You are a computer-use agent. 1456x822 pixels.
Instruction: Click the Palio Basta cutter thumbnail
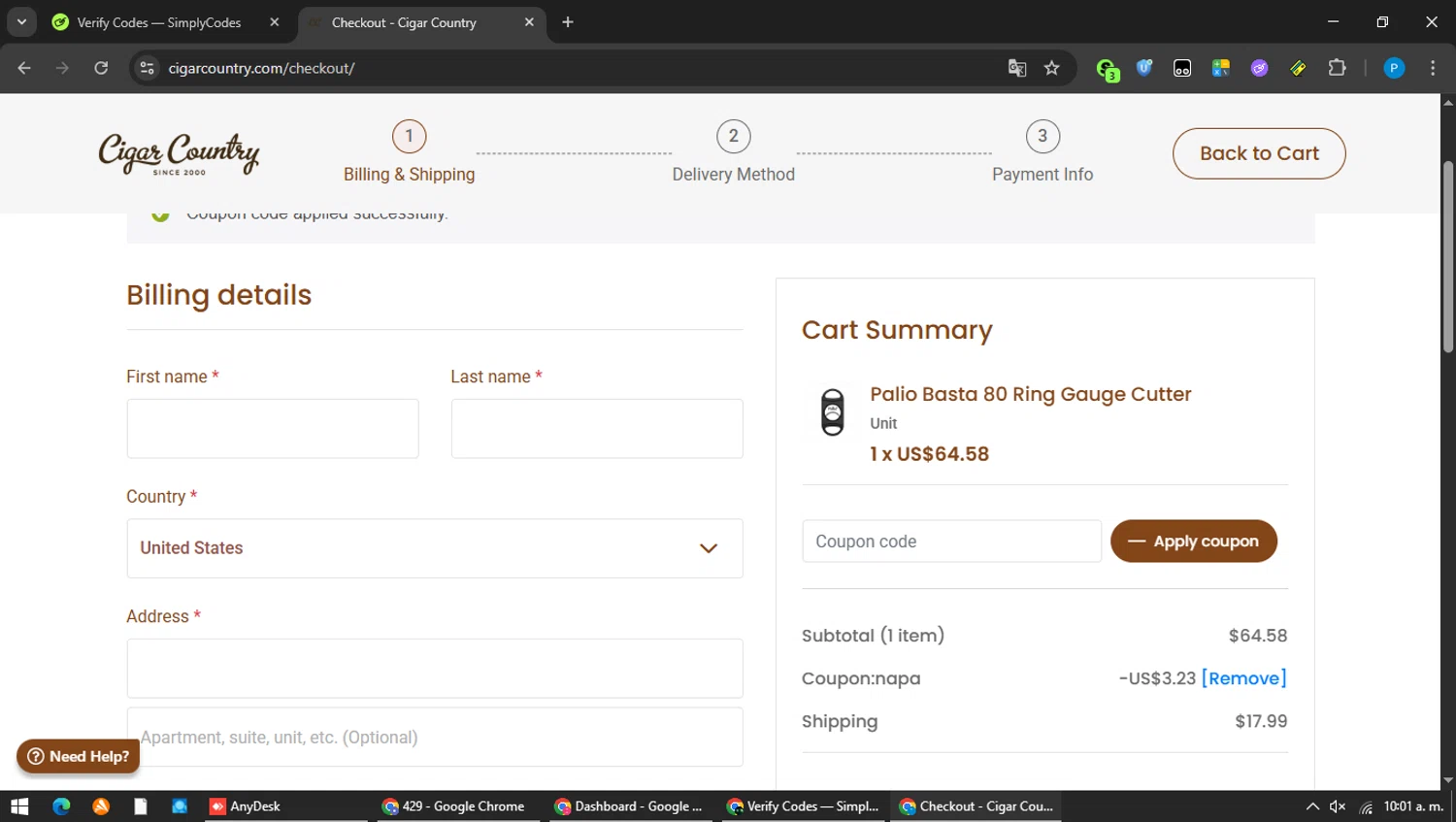[x=833, y=412]
